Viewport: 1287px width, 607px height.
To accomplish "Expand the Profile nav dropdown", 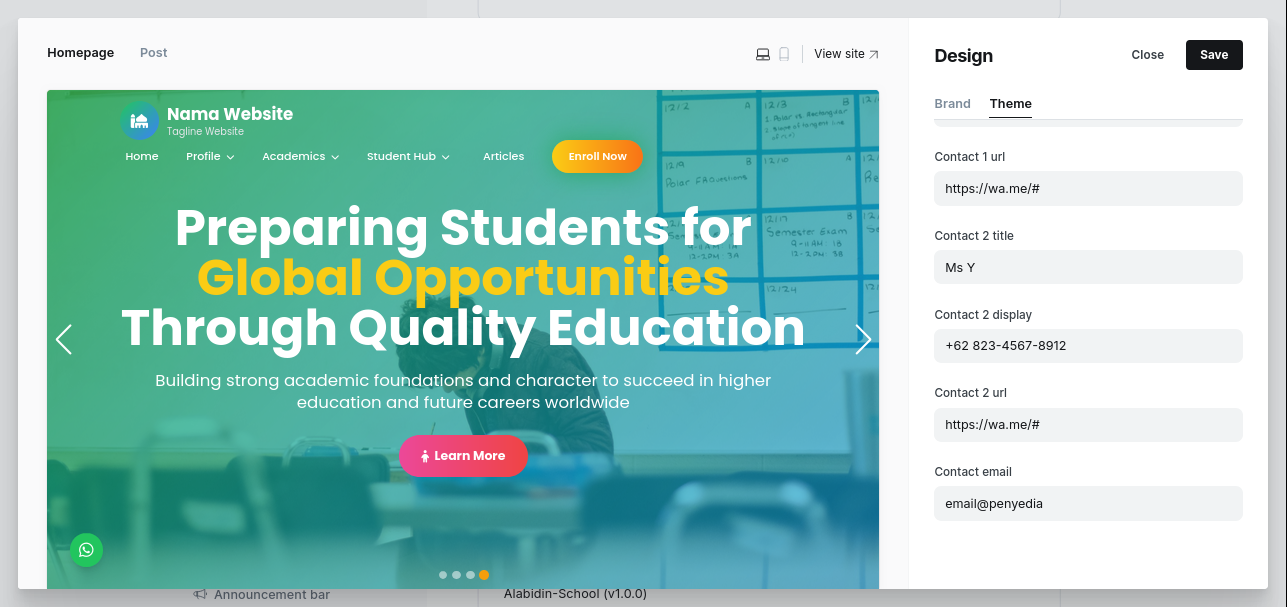I will [210, 157].
